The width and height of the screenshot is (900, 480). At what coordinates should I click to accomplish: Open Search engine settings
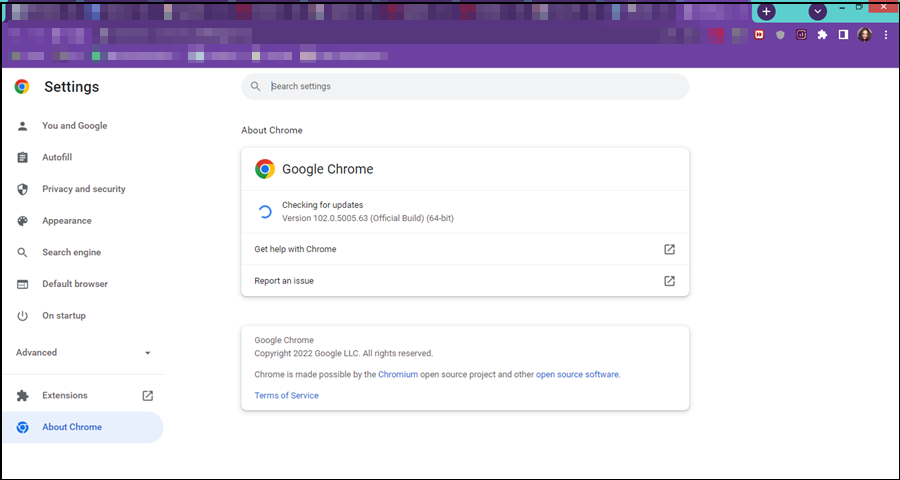pyautogui.click(x=71, y=252)
